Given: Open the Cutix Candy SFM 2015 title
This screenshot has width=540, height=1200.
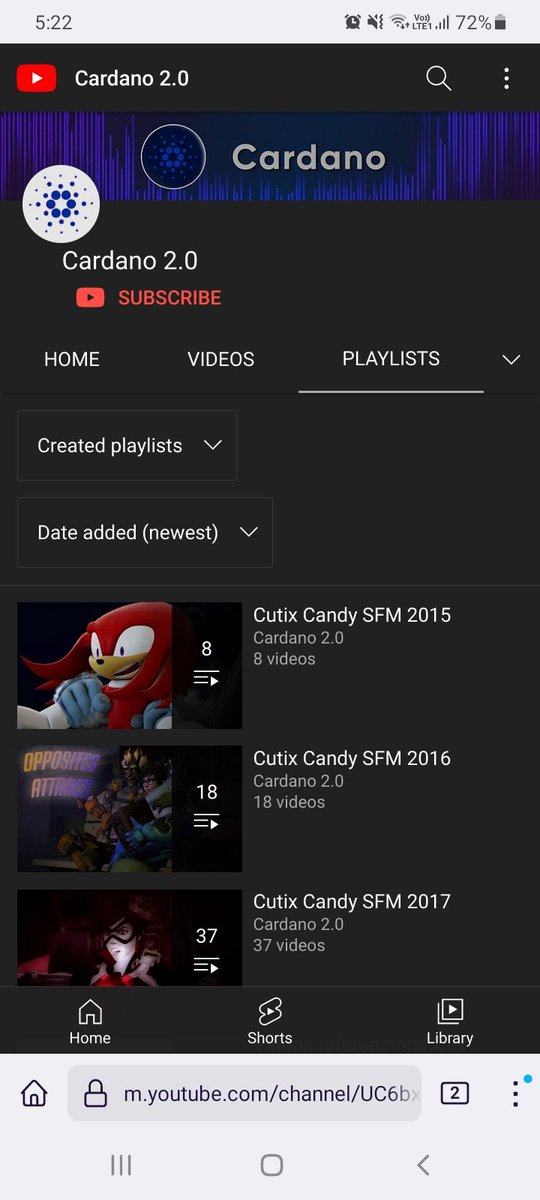Looking at the screenshot, I should click(352, 615).
